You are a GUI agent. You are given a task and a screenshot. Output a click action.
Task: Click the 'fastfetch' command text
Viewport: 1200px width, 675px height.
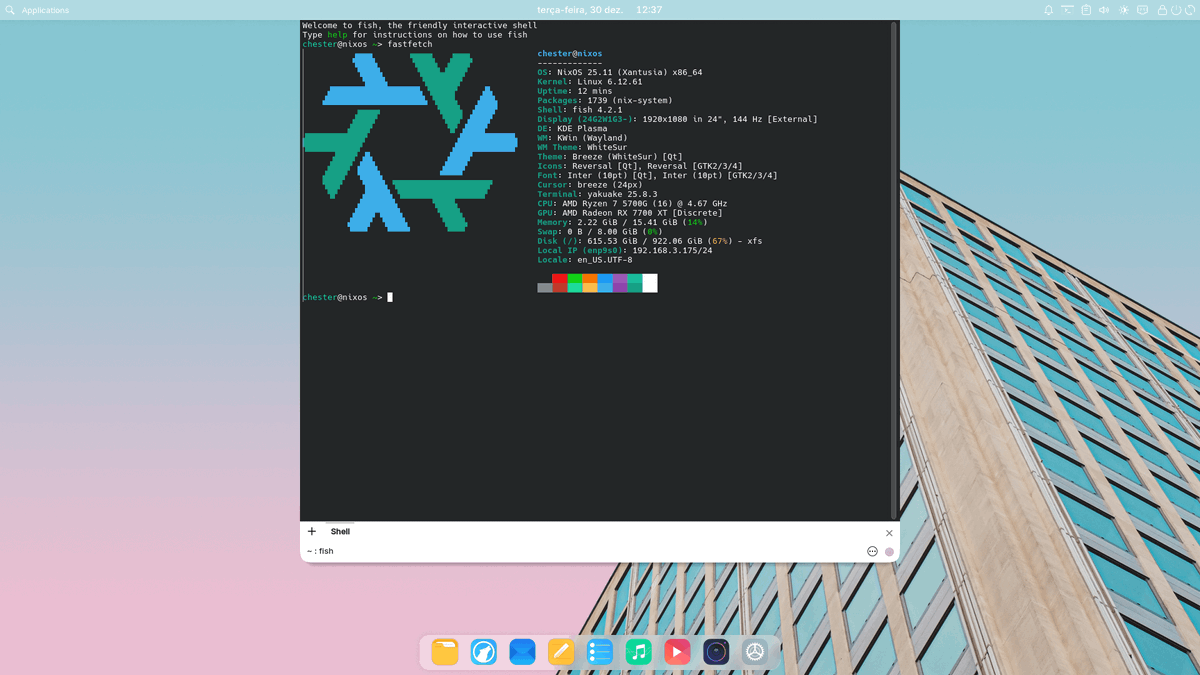410,44
